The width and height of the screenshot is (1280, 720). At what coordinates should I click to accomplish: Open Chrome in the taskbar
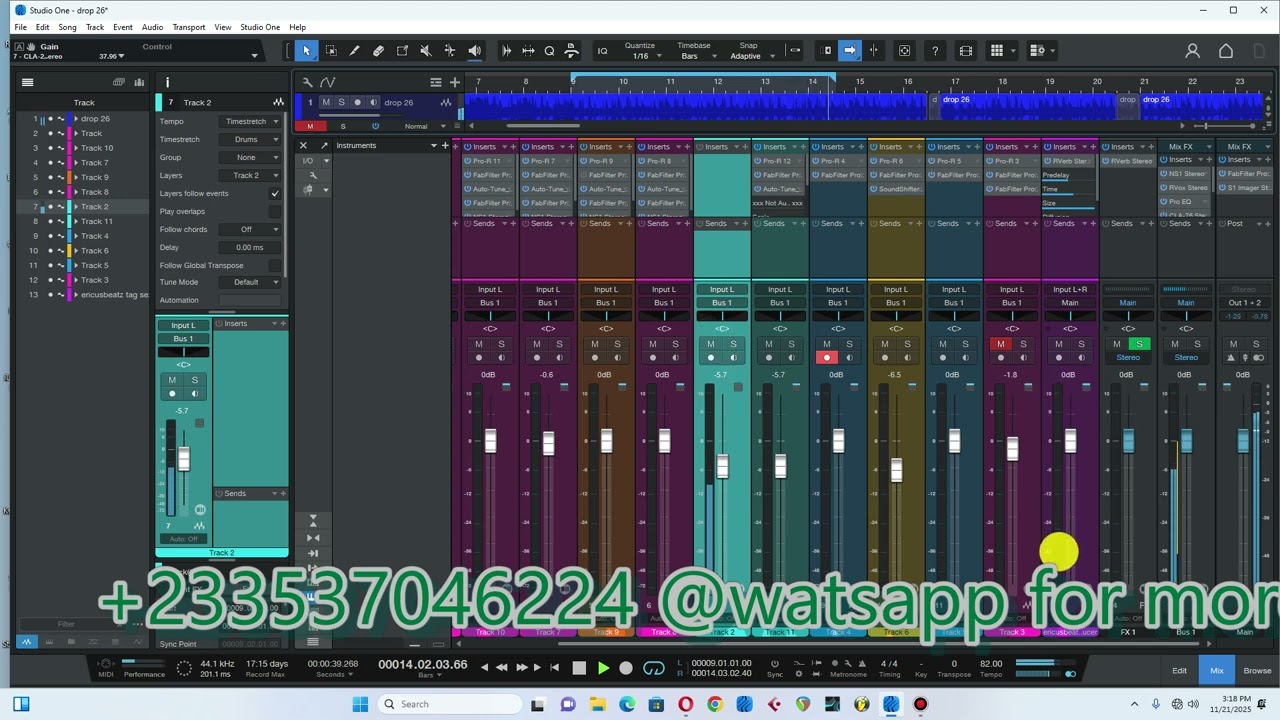pyautogui.click(x=715, y=704)
